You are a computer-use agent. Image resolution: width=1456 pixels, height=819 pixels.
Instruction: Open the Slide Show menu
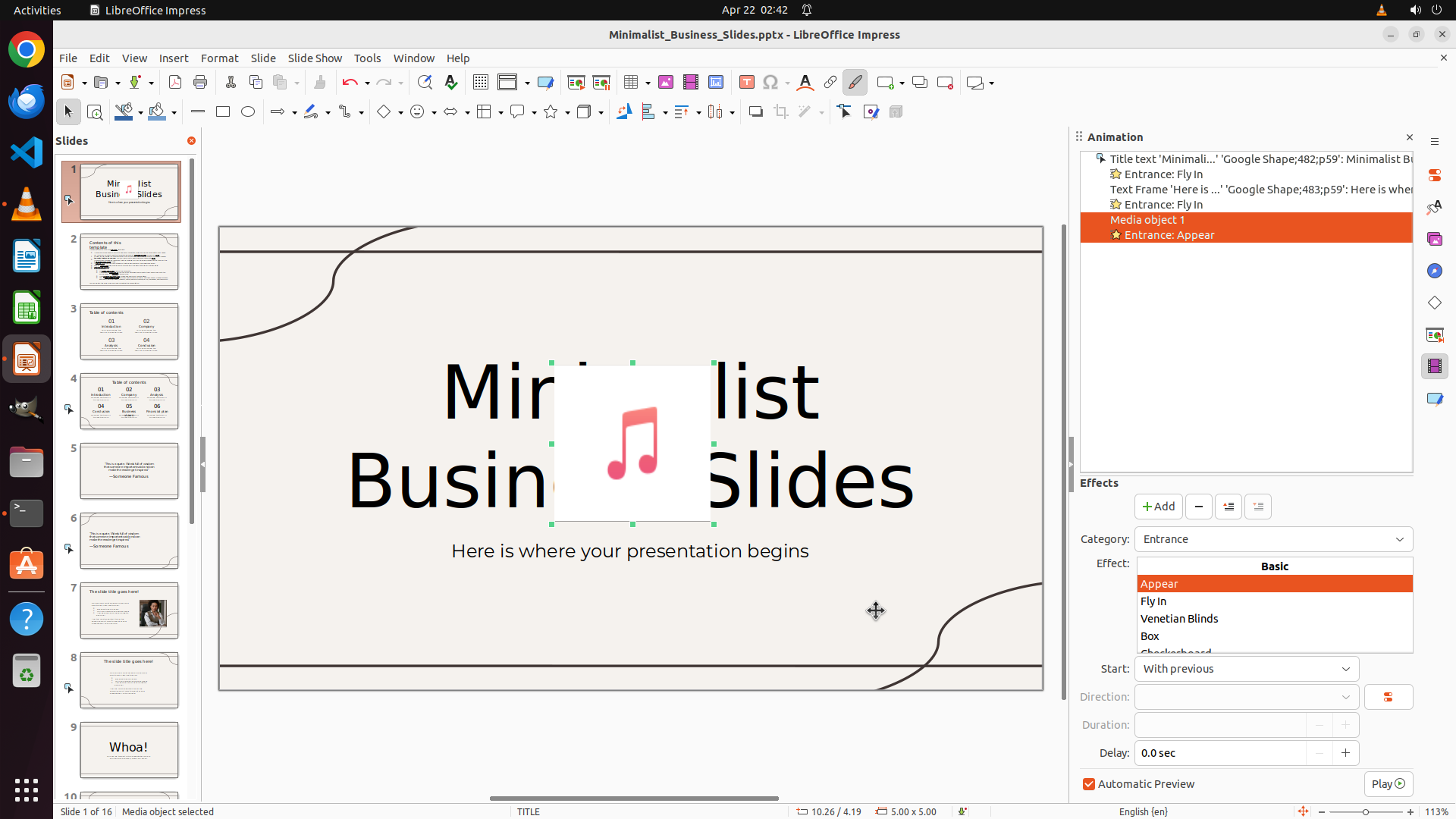pos(315,58)
